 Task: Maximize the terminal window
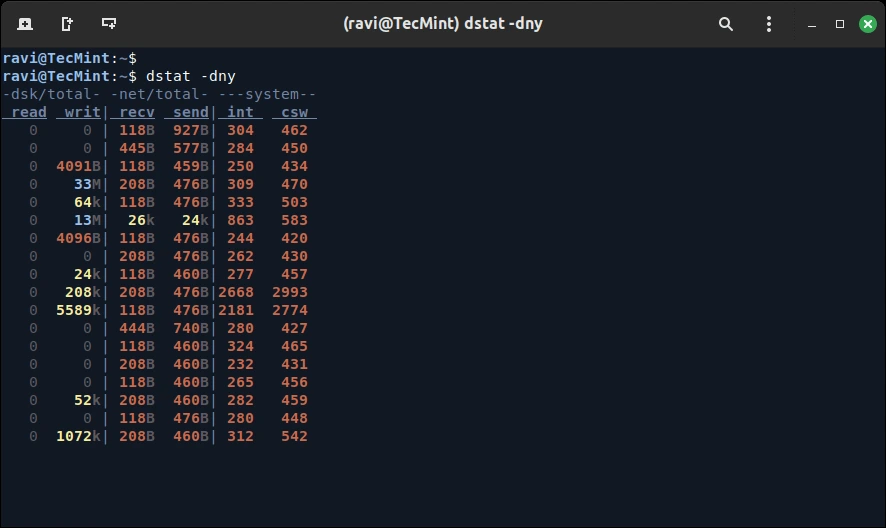click(840, 24)
